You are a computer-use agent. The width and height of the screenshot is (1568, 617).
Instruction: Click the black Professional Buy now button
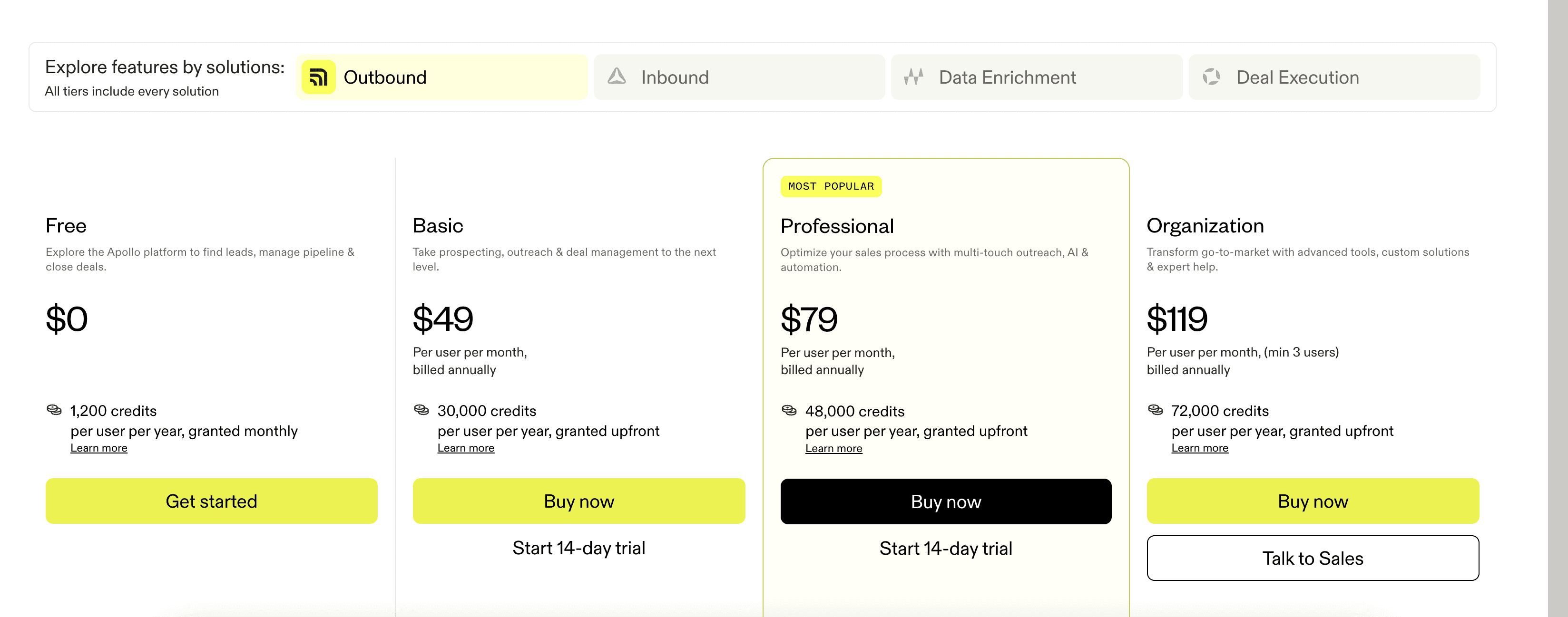click(x=945, y=502)
